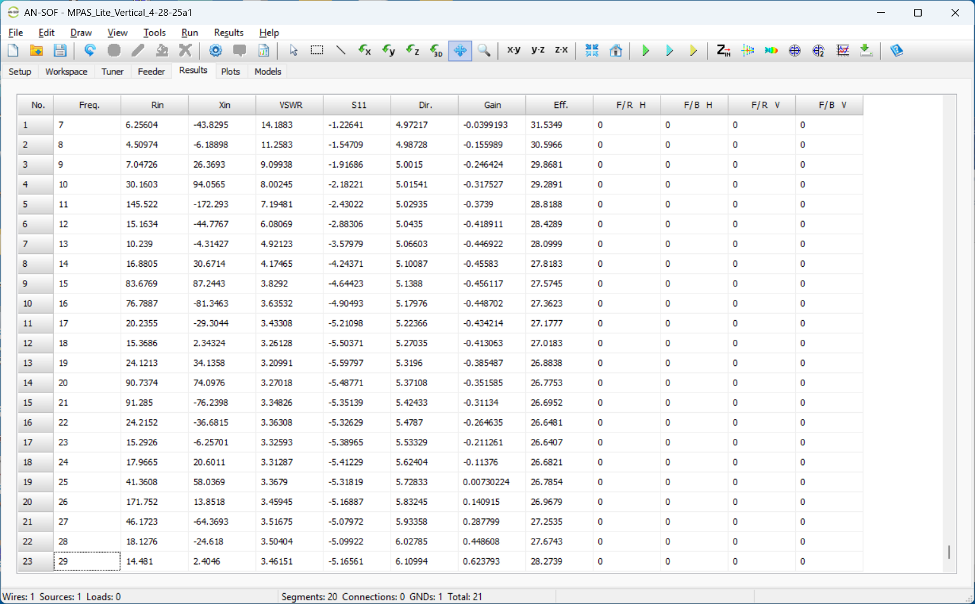Image resolution: width=977 pixels, height=604 pixels.
Task: Switch to y-z plane view
Action: pyautogui.click(x=538, y=50)
